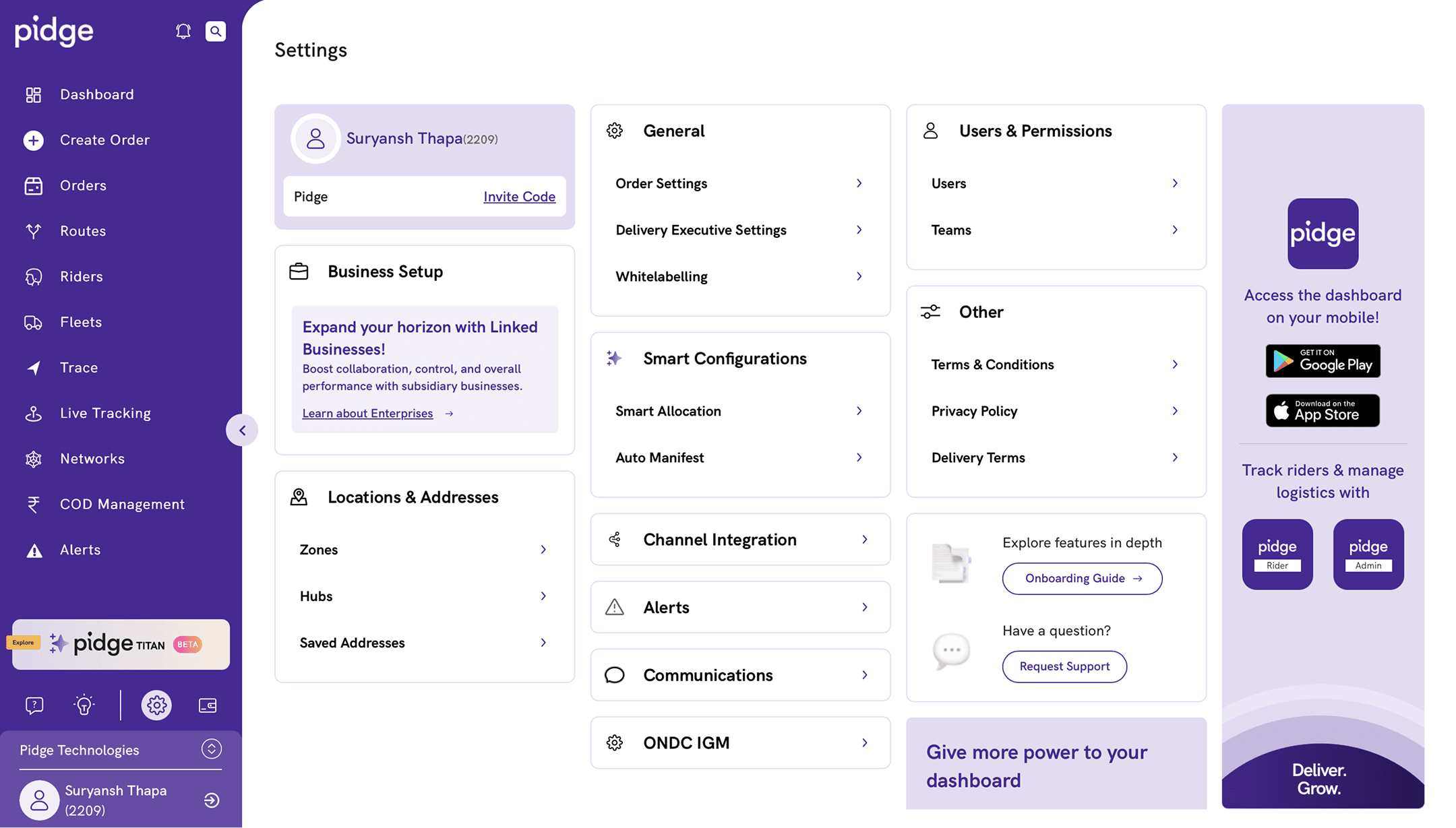The height and width of the screenshot is (828, 1456).
Task: Collapse the sidebar with the arrow button
Action: point(242,431)
